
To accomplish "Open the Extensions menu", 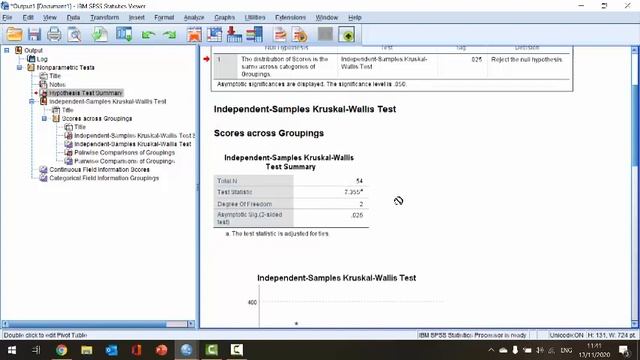I will (x=290, y=18).
